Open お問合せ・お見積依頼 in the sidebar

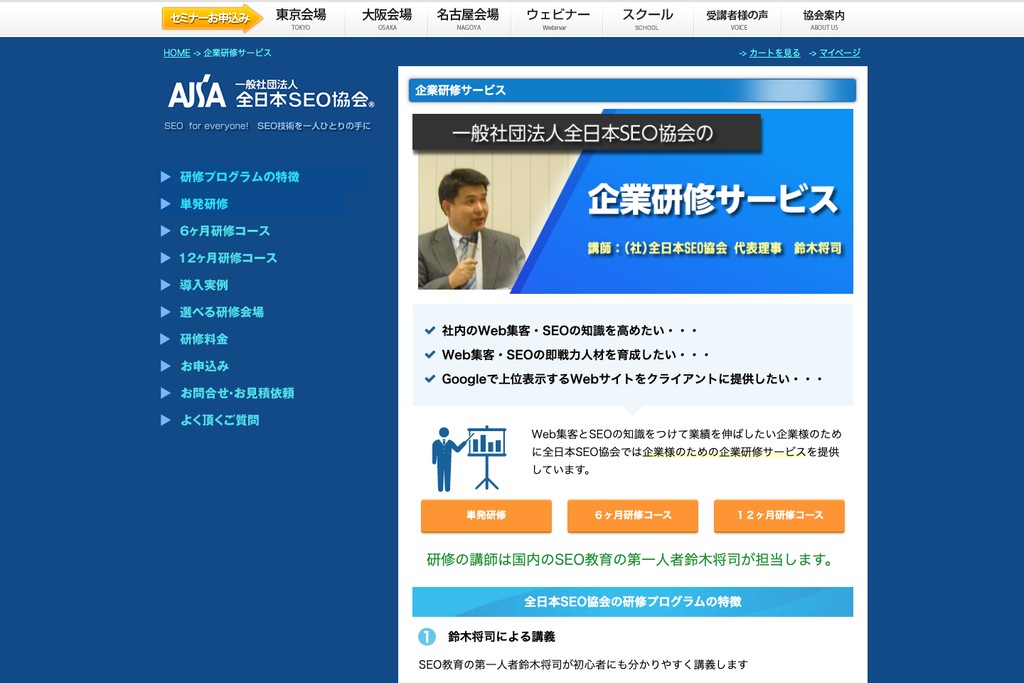237,393
